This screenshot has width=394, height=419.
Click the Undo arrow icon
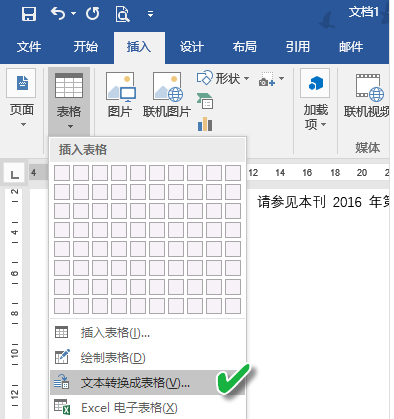click(x=58, y=14)
